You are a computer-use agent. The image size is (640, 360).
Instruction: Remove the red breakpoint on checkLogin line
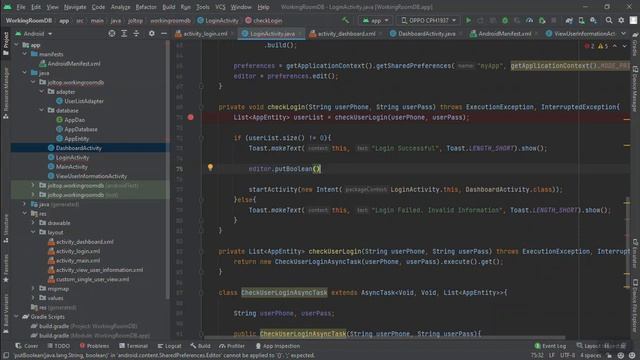(191, 117)
